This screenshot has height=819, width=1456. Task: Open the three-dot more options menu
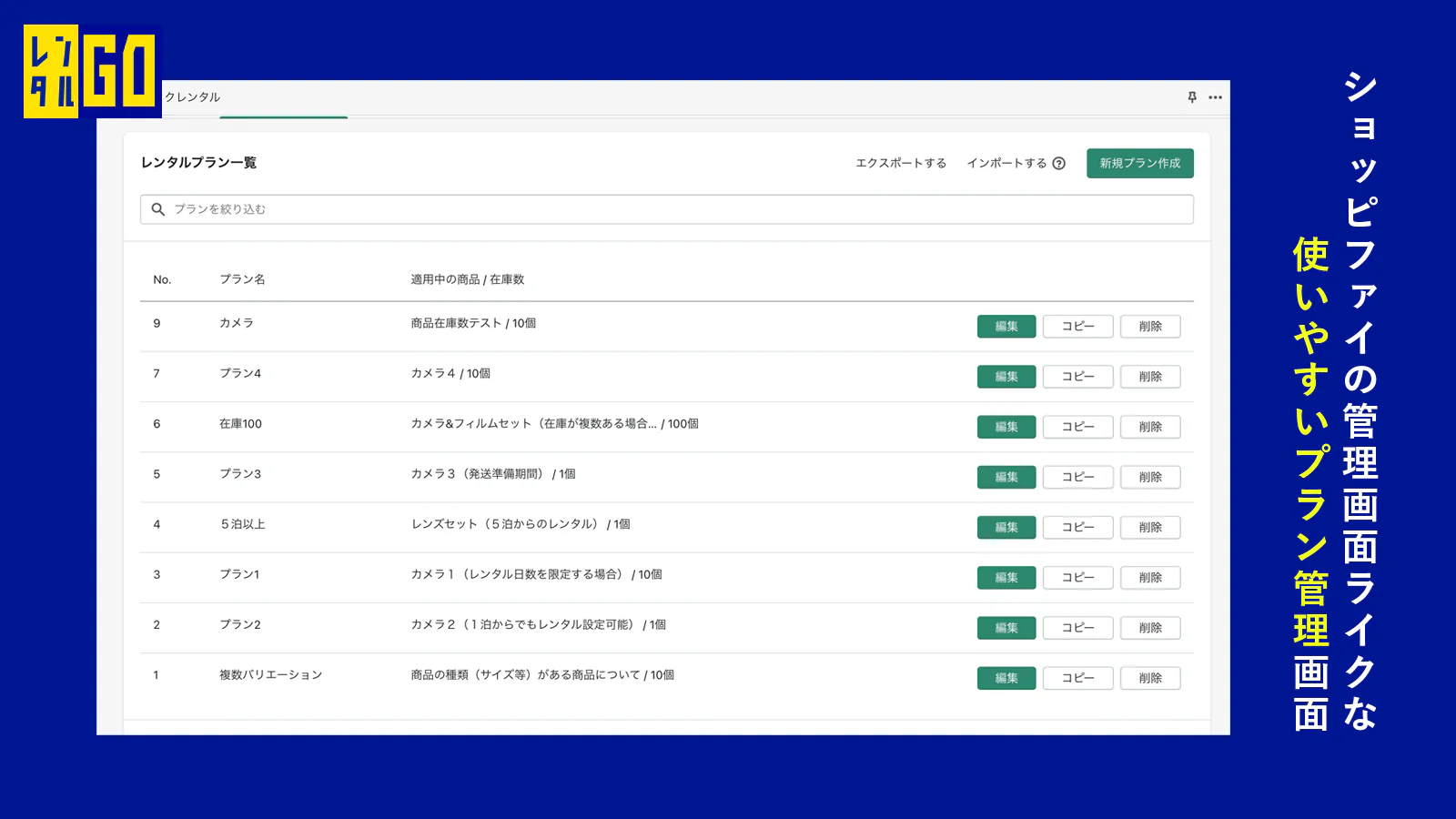(1215, 97)
